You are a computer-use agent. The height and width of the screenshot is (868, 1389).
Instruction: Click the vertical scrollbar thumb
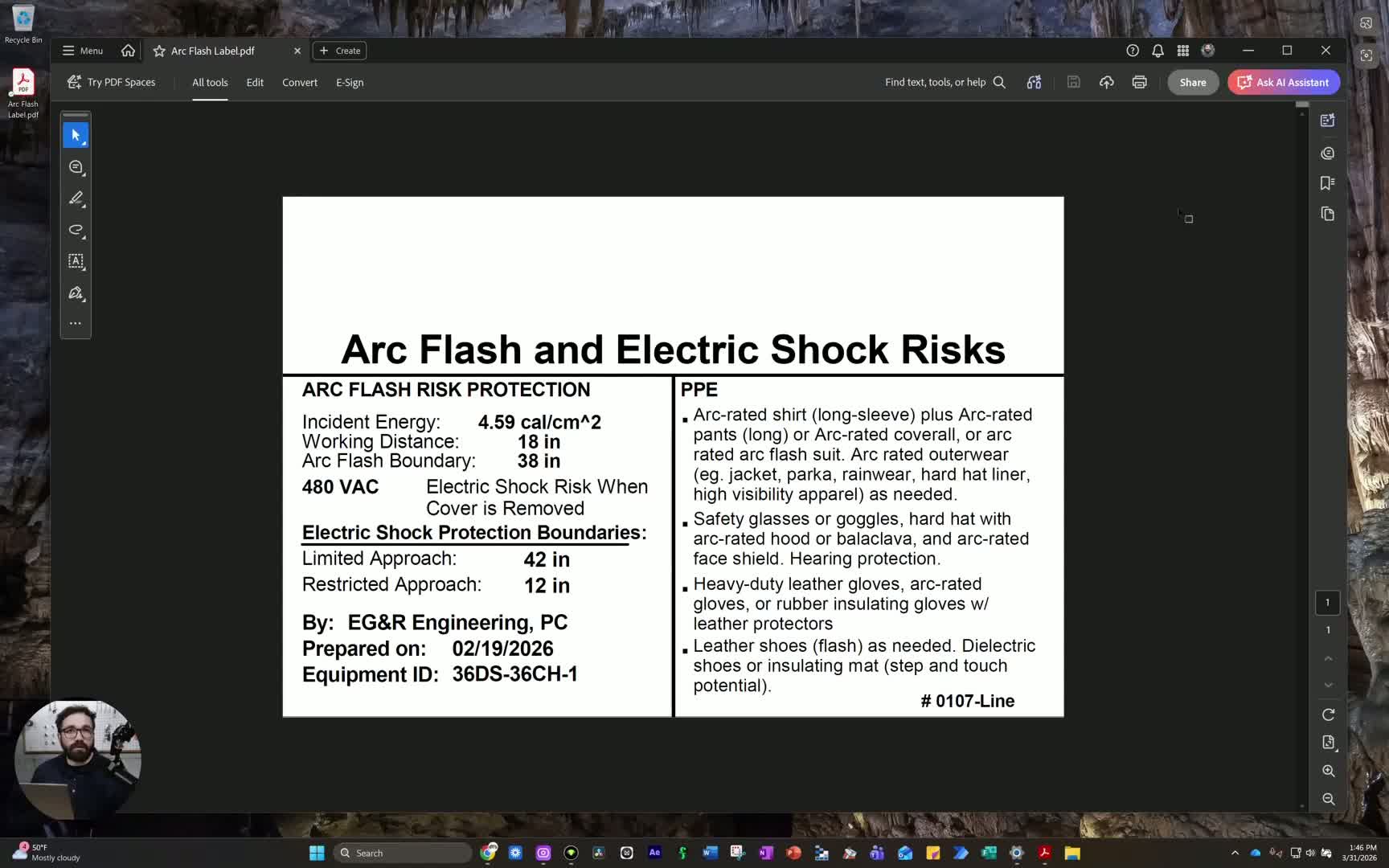tap(1302, 104)
